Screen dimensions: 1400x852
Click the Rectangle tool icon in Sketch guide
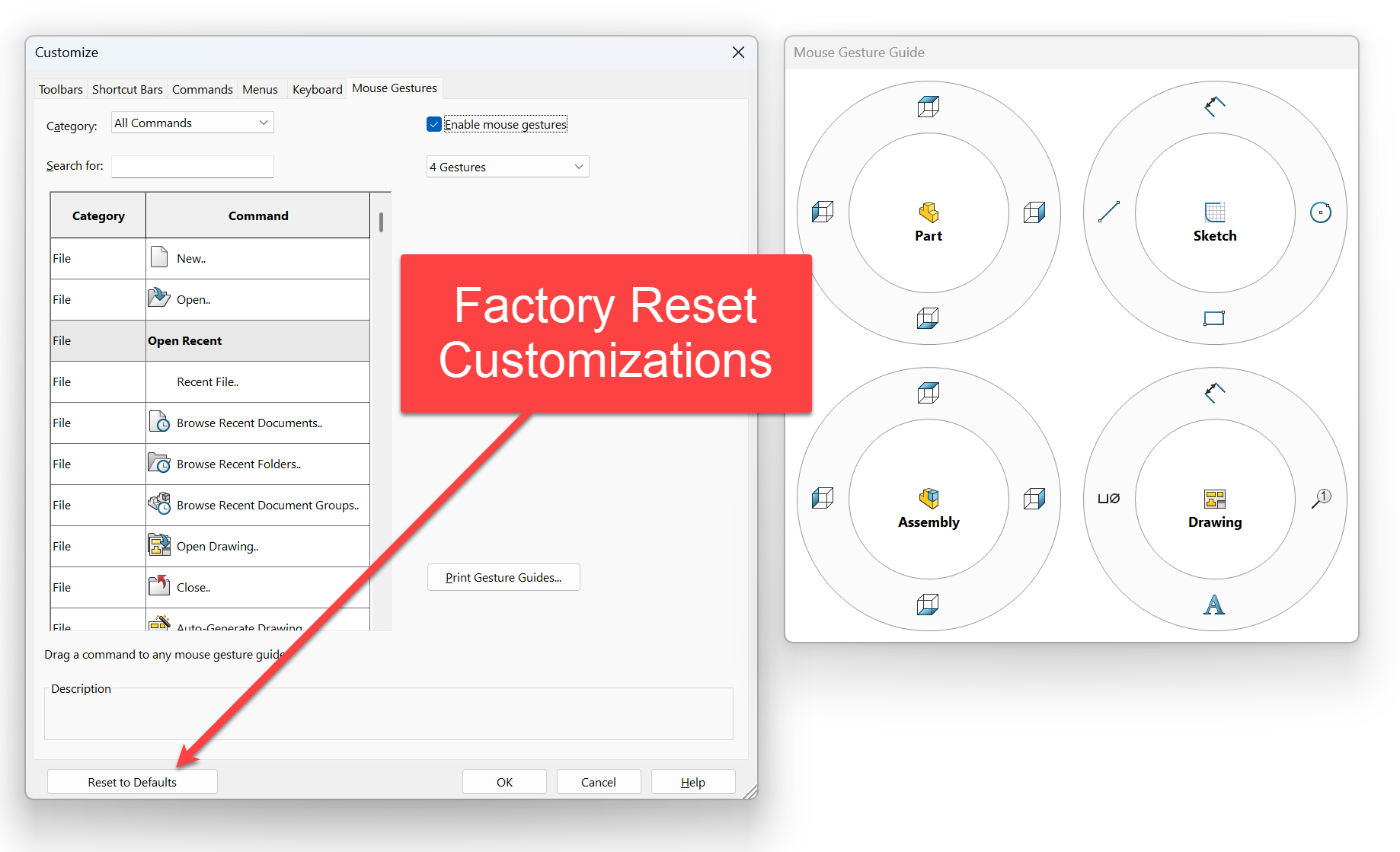coord(1214,318)
